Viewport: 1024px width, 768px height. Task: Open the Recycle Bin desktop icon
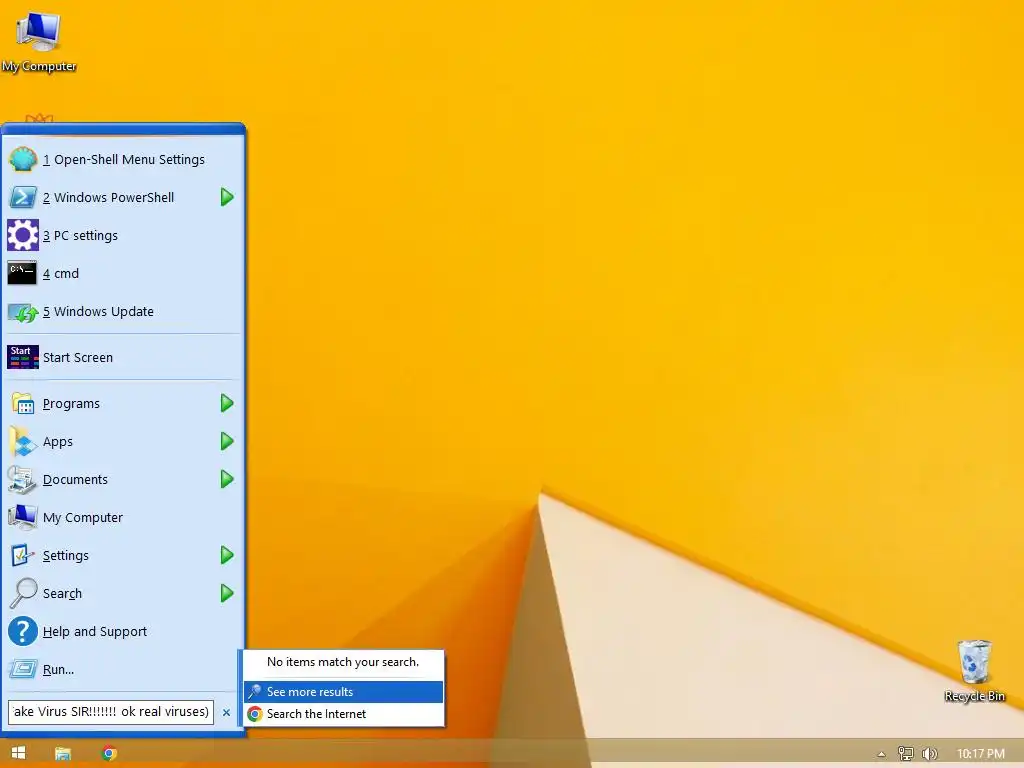[974, 671]
